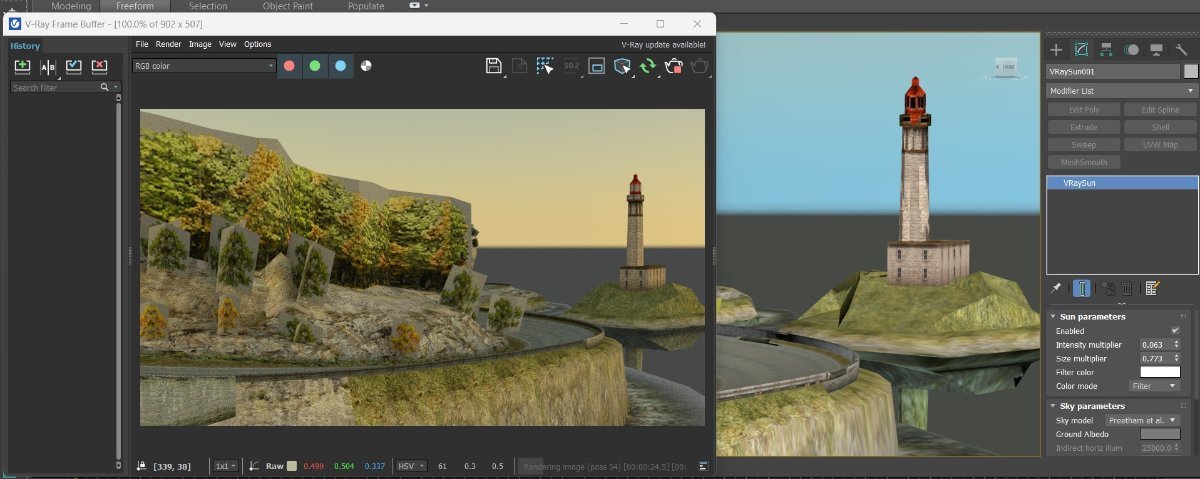The height and width of the screenshot is (479, 1200).
Task: Switch to the Hierarchy panel icon
Action: 1106,49
